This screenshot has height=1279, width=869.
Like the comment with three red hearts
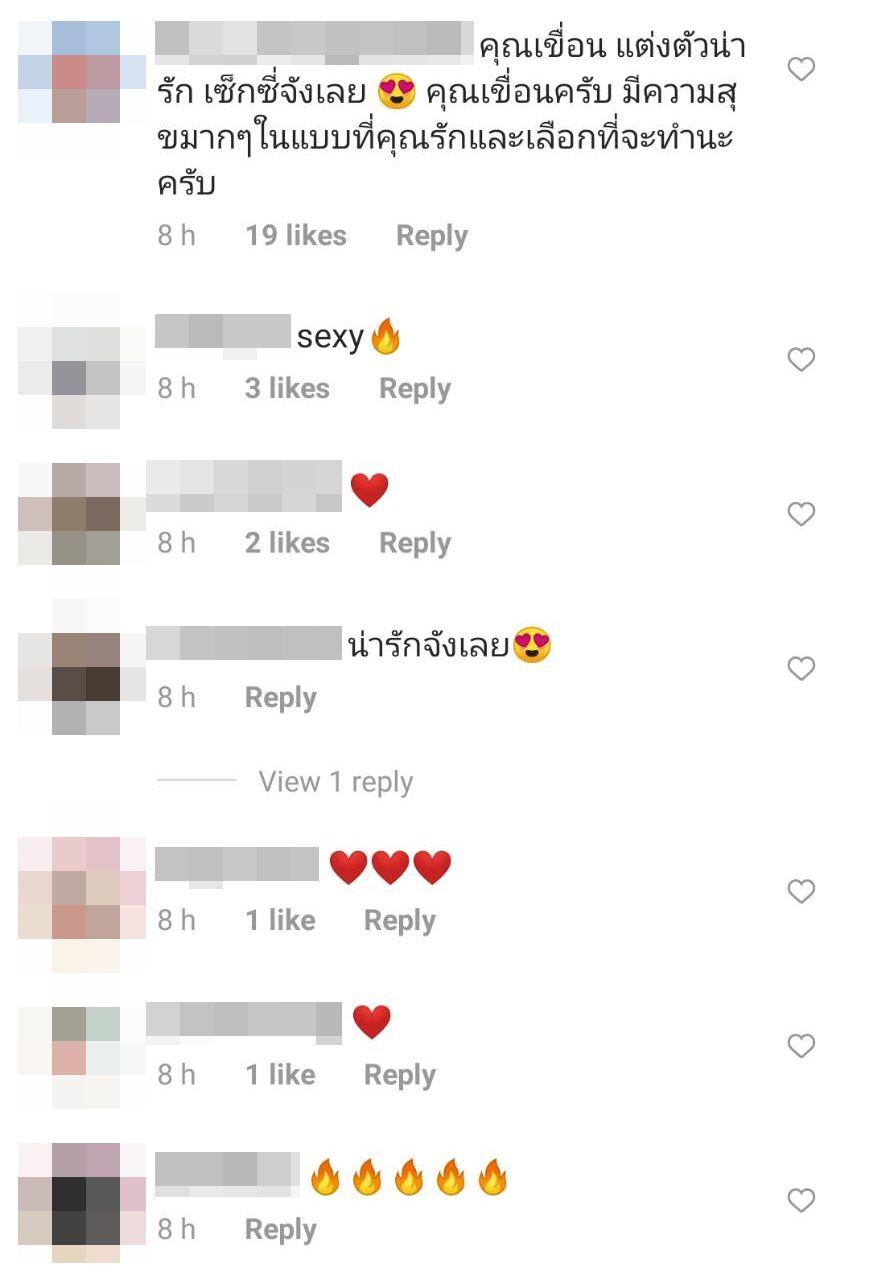801,891
